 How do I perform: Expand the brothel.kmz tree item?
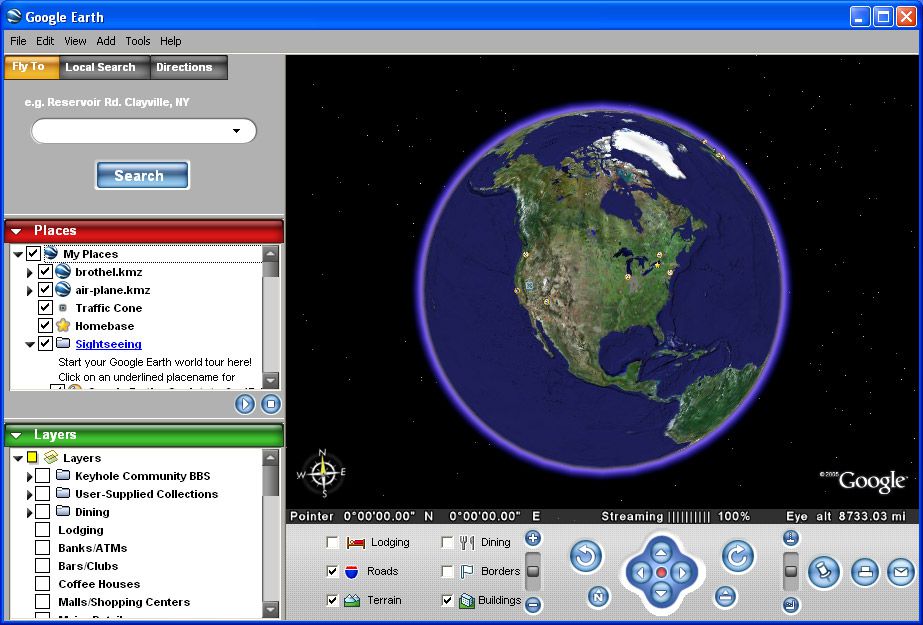pos(30,272)
